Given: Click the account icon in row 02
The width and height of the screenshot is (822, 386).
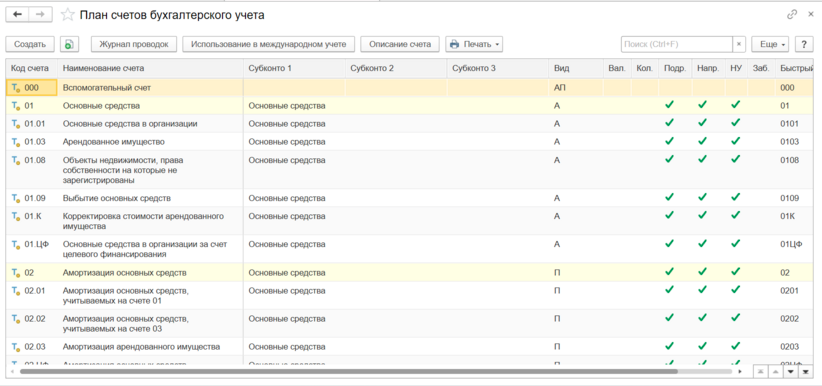Looking at the screenshot, I should click(16, 273).
